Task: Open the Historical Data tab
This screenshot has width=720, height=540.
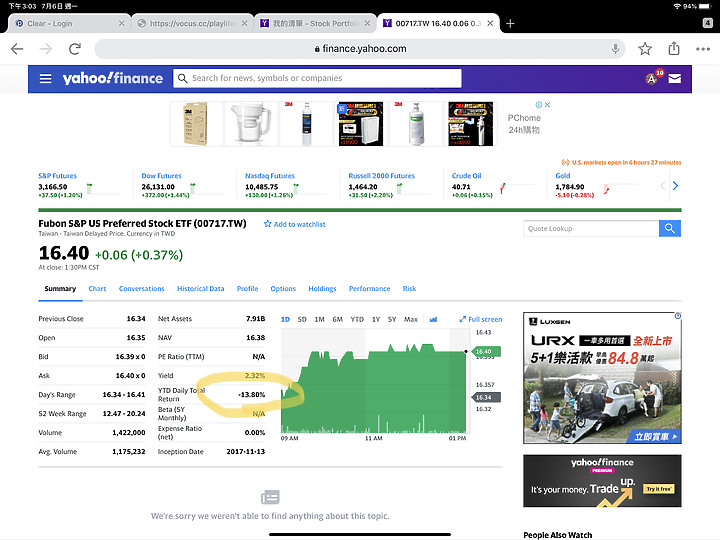Action: 201,289
